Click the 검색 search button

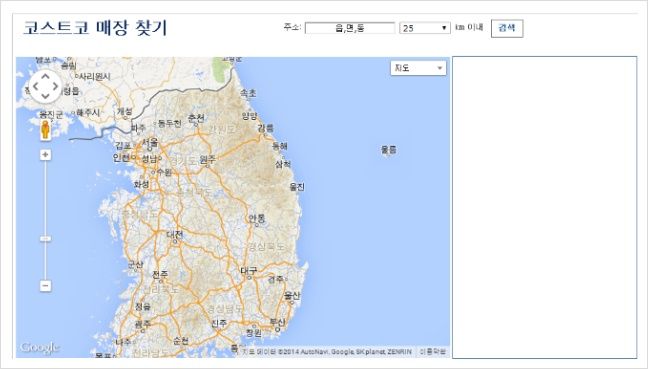click(x=507, y=29)
